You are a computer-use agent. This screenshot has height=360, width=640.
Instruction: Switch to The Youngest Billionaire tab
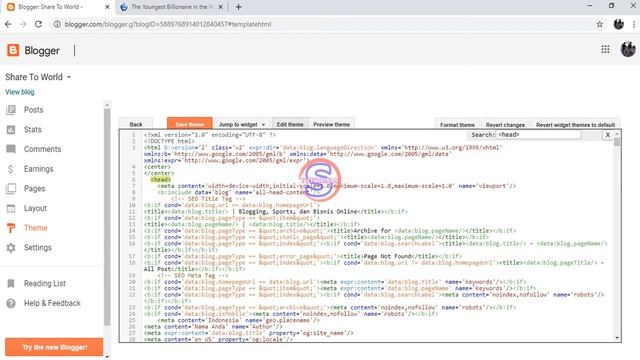(171, 7)
